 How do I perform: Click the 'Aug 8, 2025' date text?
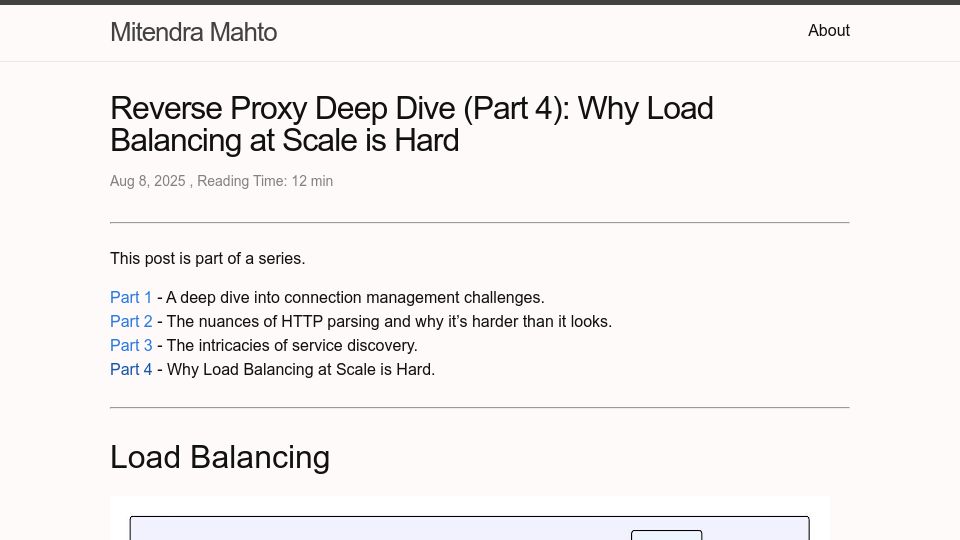pyautogui.click(x=148, y=181)
